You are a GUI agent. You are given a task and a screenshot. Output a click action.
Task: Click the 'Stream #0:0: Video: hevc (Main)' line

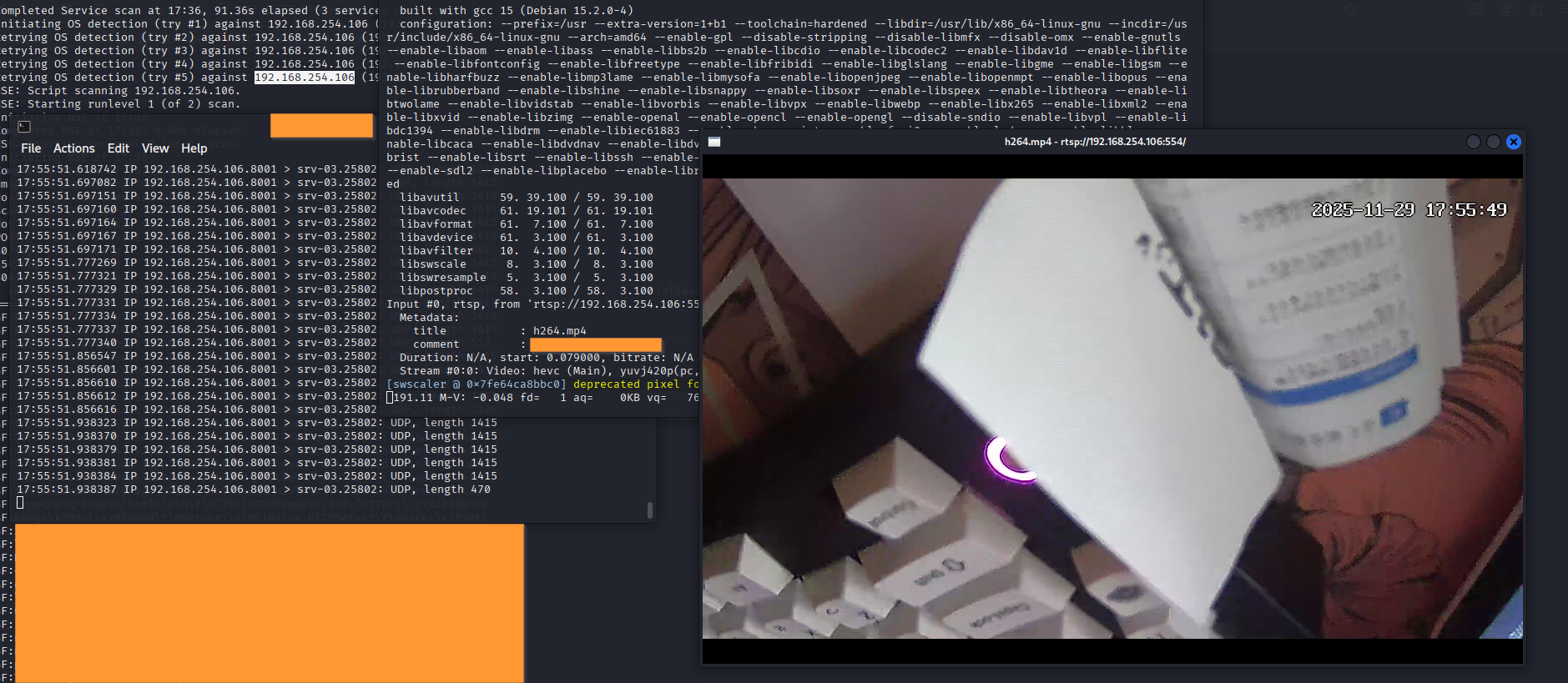[547, 371]
